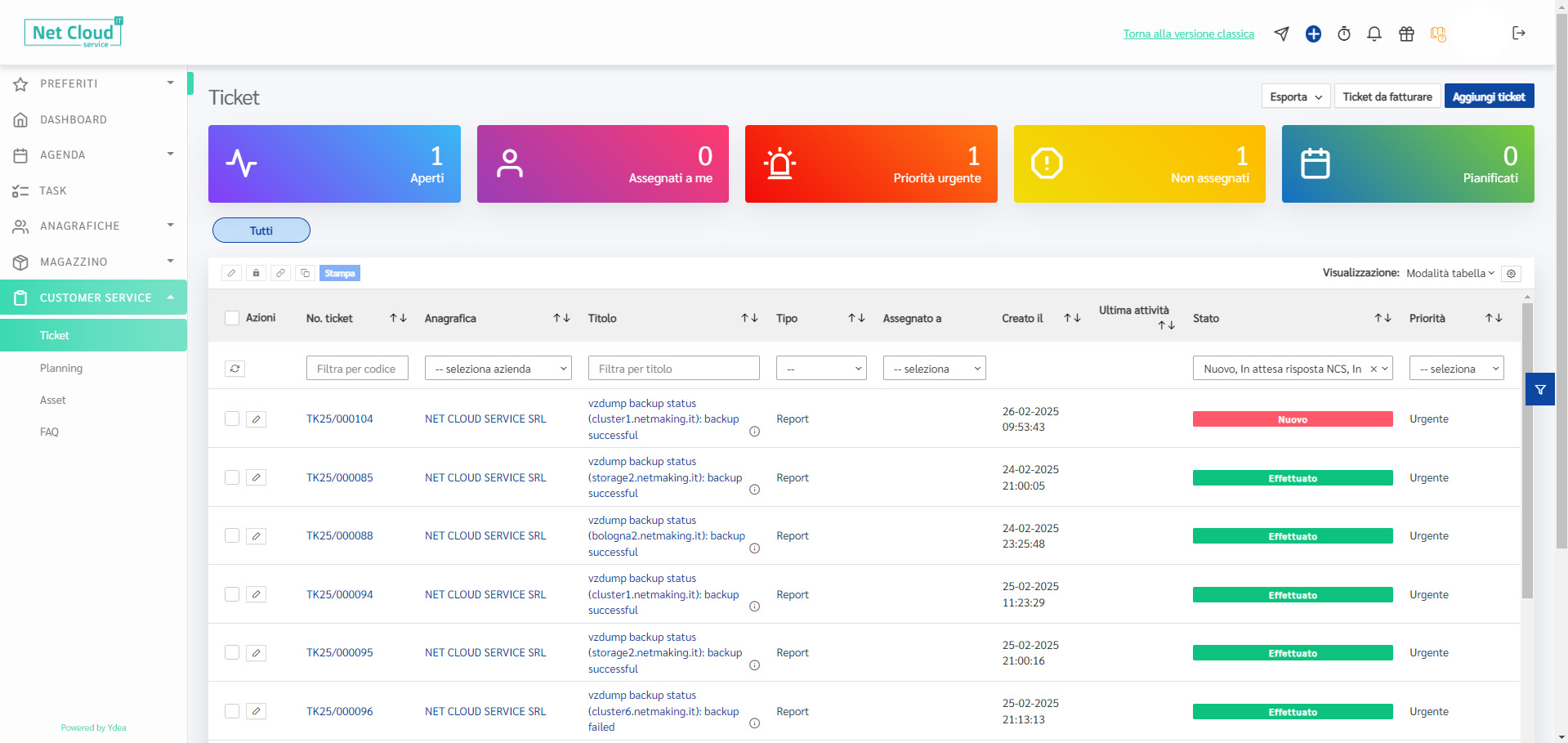Expand the Preferiti sidebar menu

point(93,83)
